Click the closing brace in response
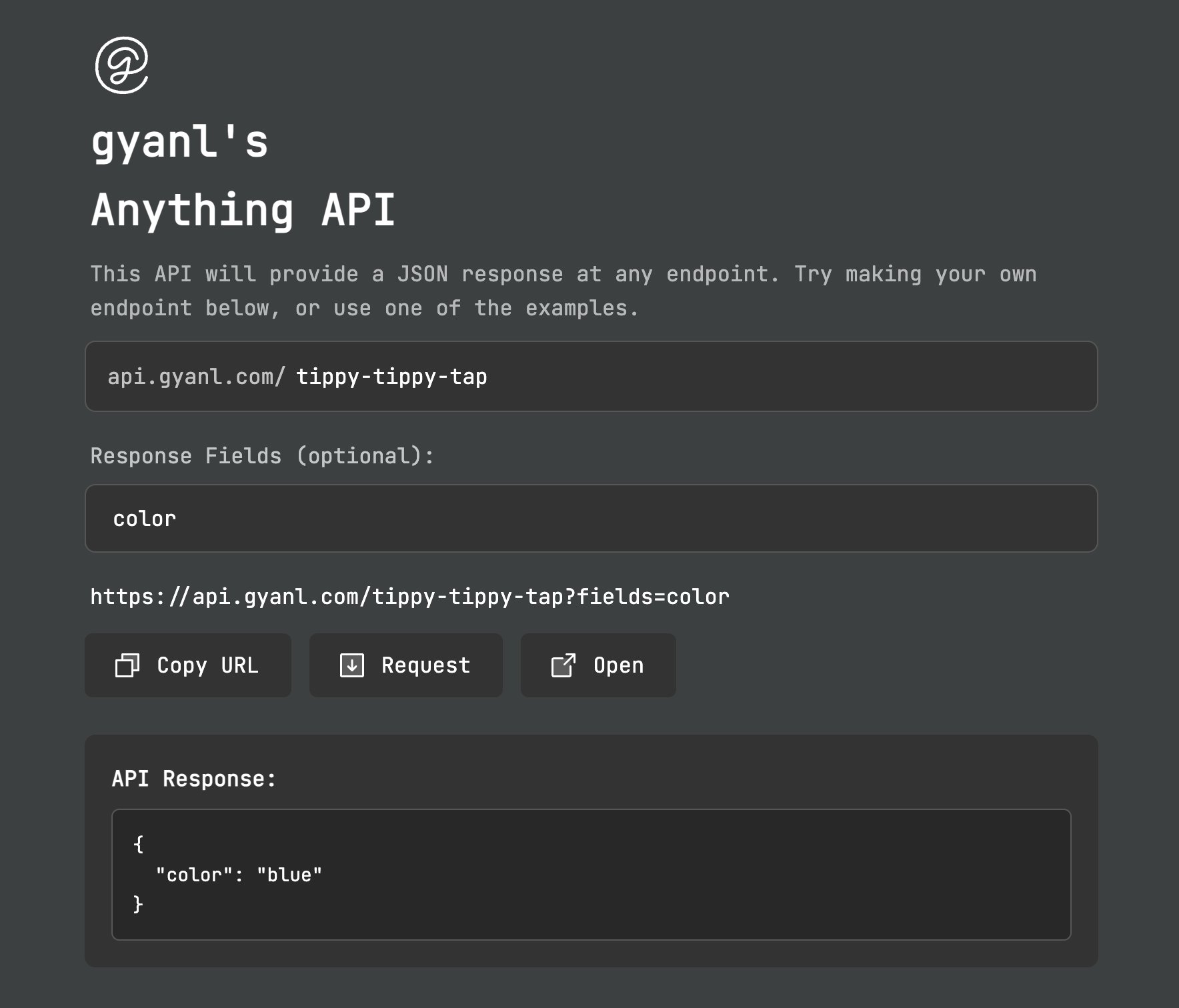 (138, 905)
